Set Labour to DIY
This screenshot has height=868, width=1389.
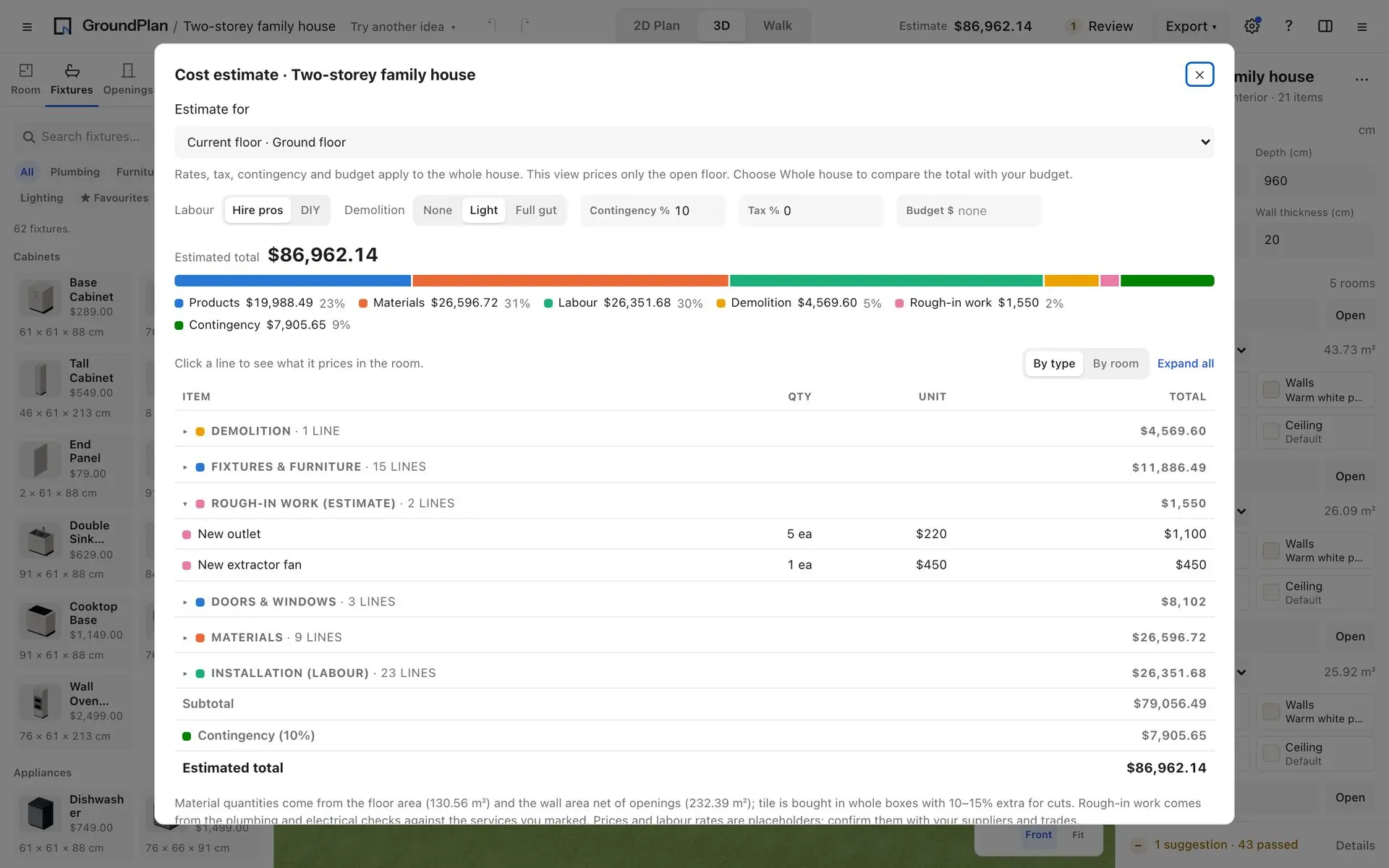(310, 210)
